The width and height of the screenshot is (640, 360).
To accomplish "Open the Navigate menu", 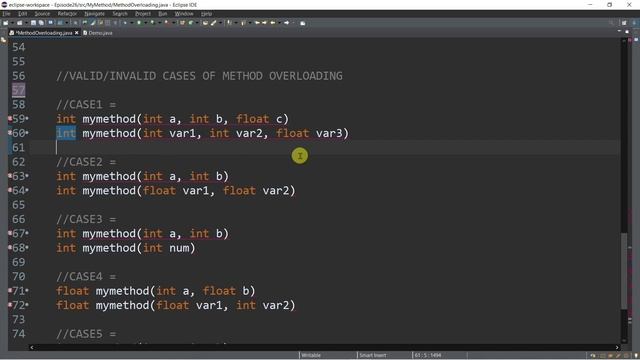I will [x=94, y=13].
